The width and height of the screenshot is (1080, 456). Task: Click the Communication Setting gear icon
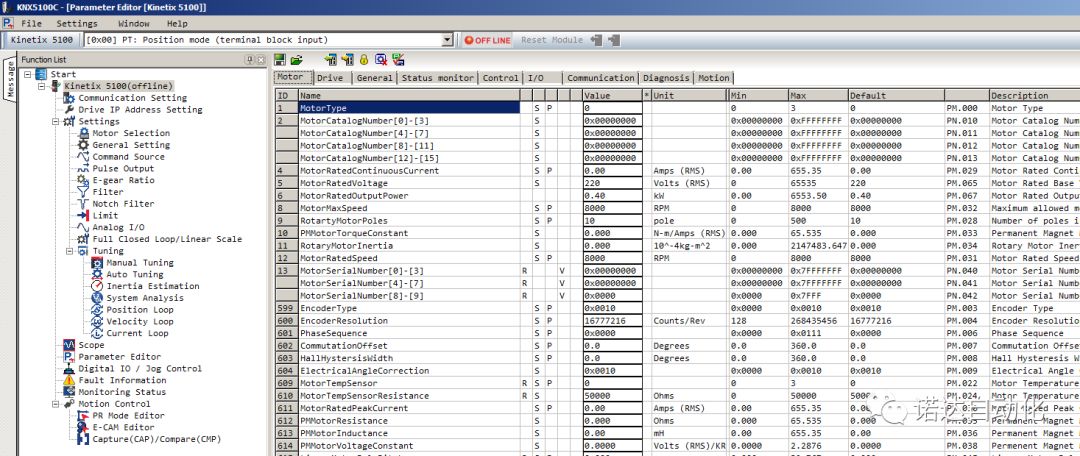(x=69, y=98)
